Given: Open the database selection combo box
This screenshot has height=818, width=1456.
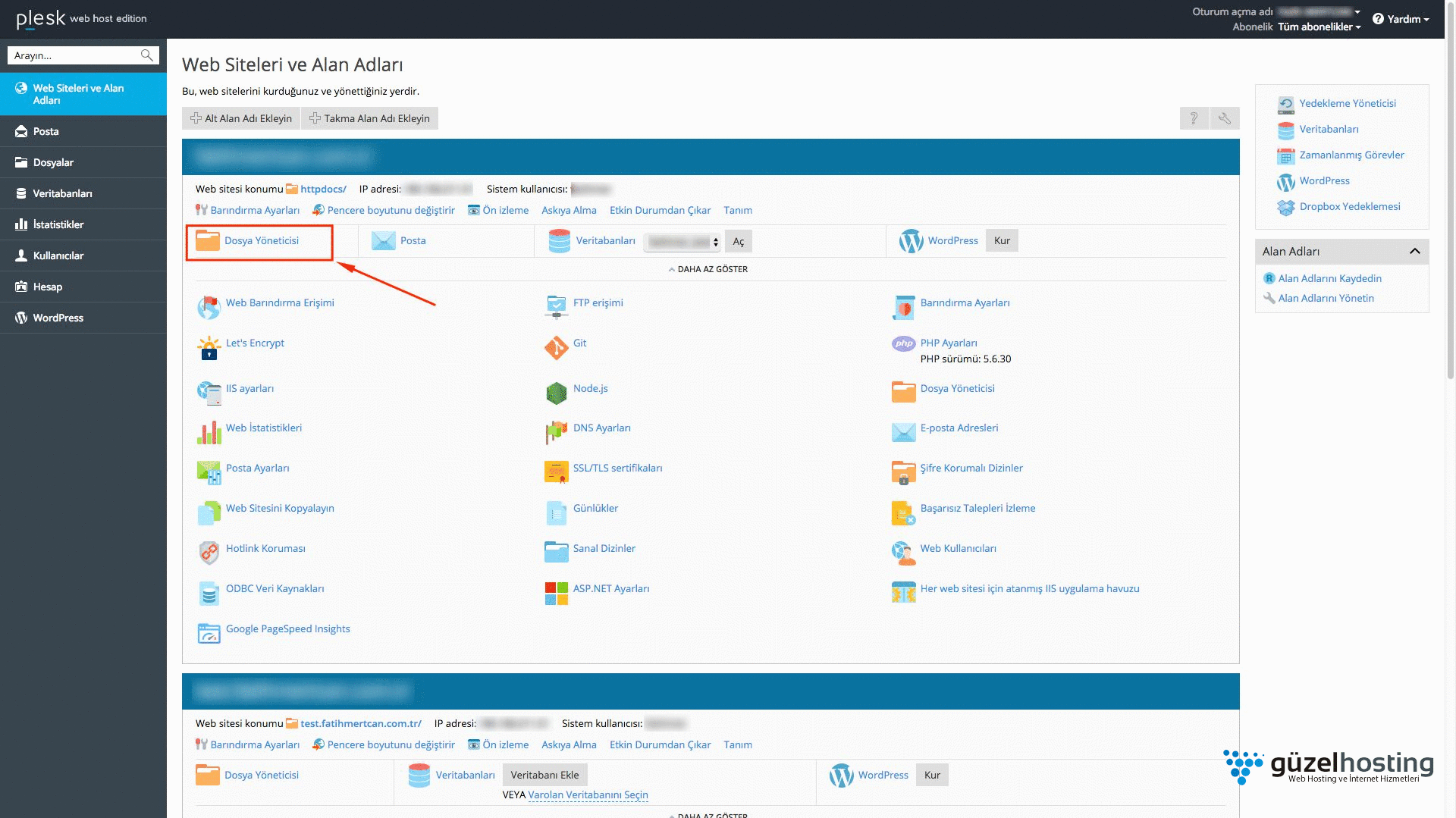Looking at the screenshot, I should [x=682, y=242].
